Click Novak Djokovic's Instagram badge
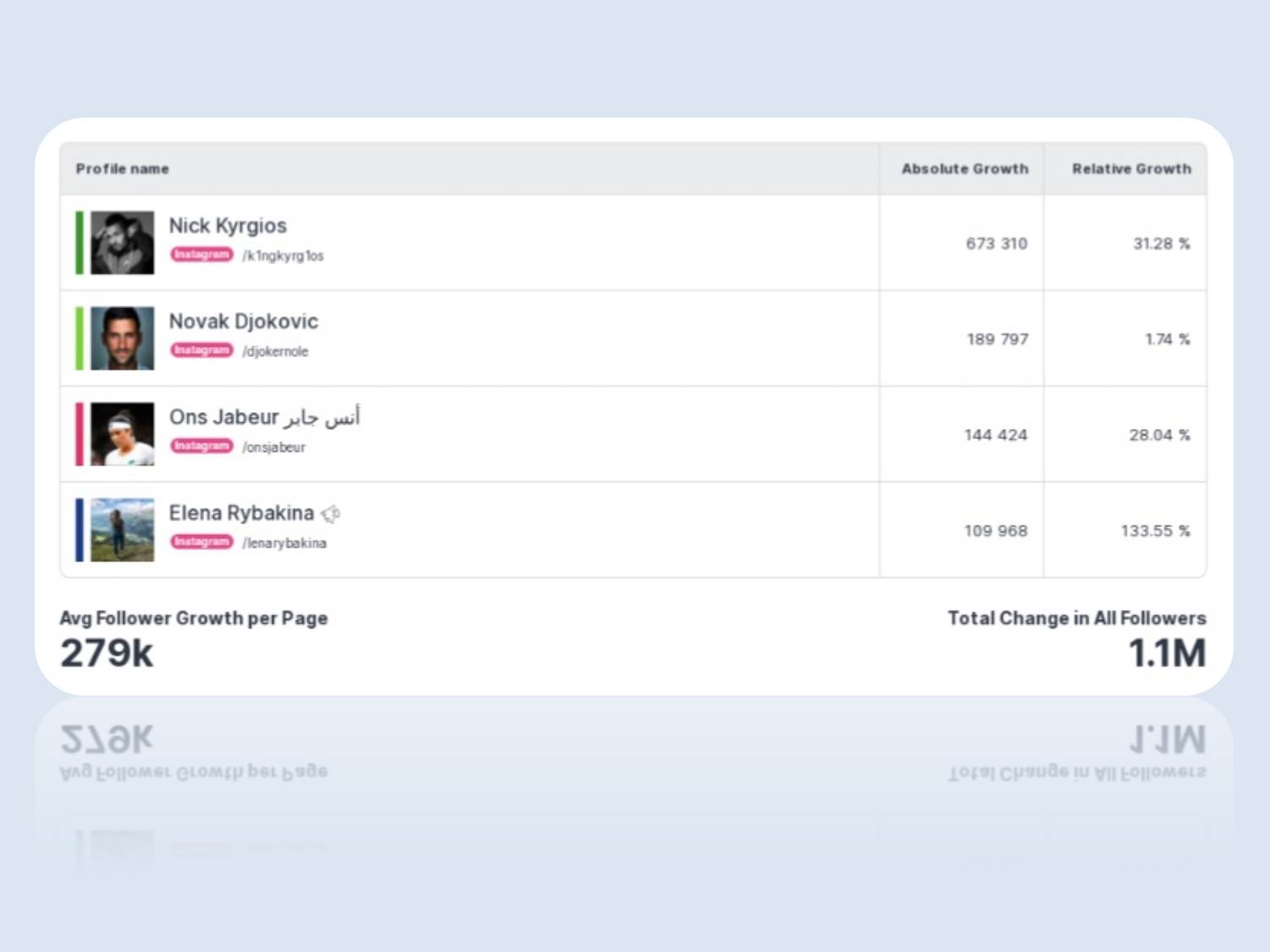The height and width of the screenshot is (952, 1270). pos(202,350)
